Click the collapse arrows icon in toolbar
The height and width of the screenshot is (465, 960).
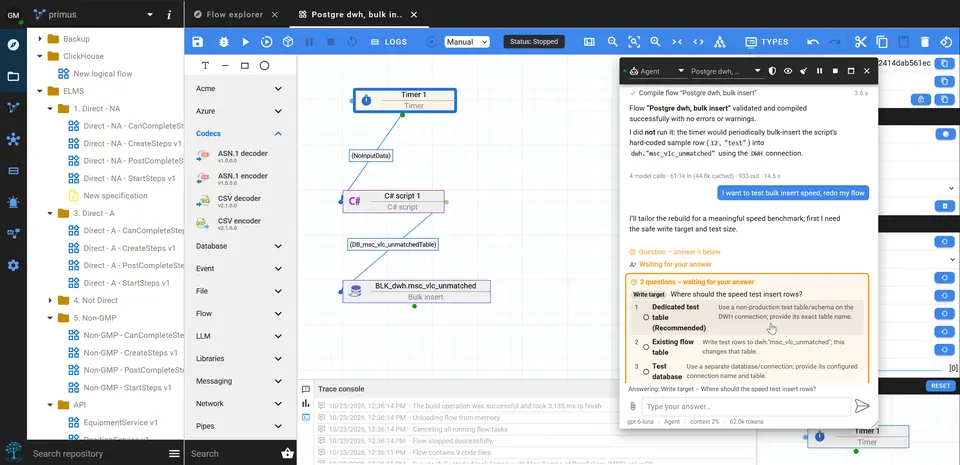[x=677, y=42]
